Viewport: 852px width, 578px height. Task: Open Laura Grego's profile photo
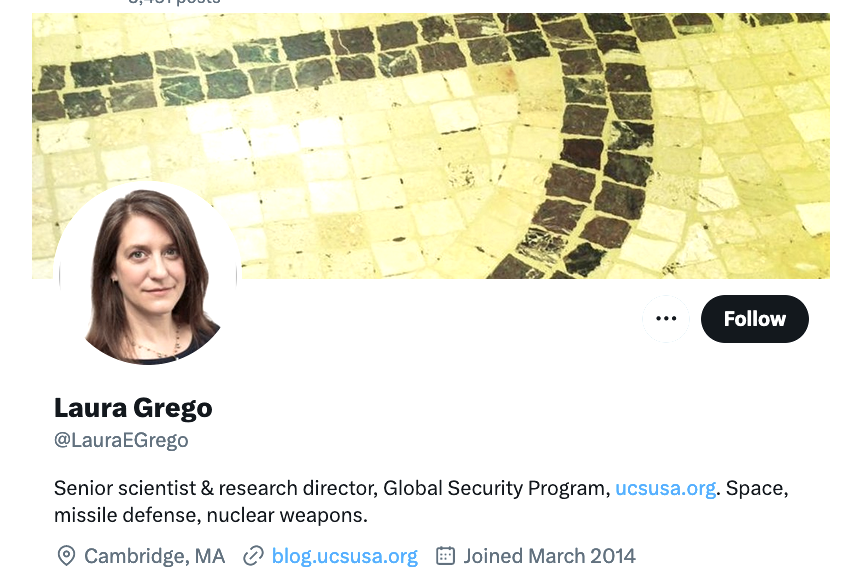point(147,274)
